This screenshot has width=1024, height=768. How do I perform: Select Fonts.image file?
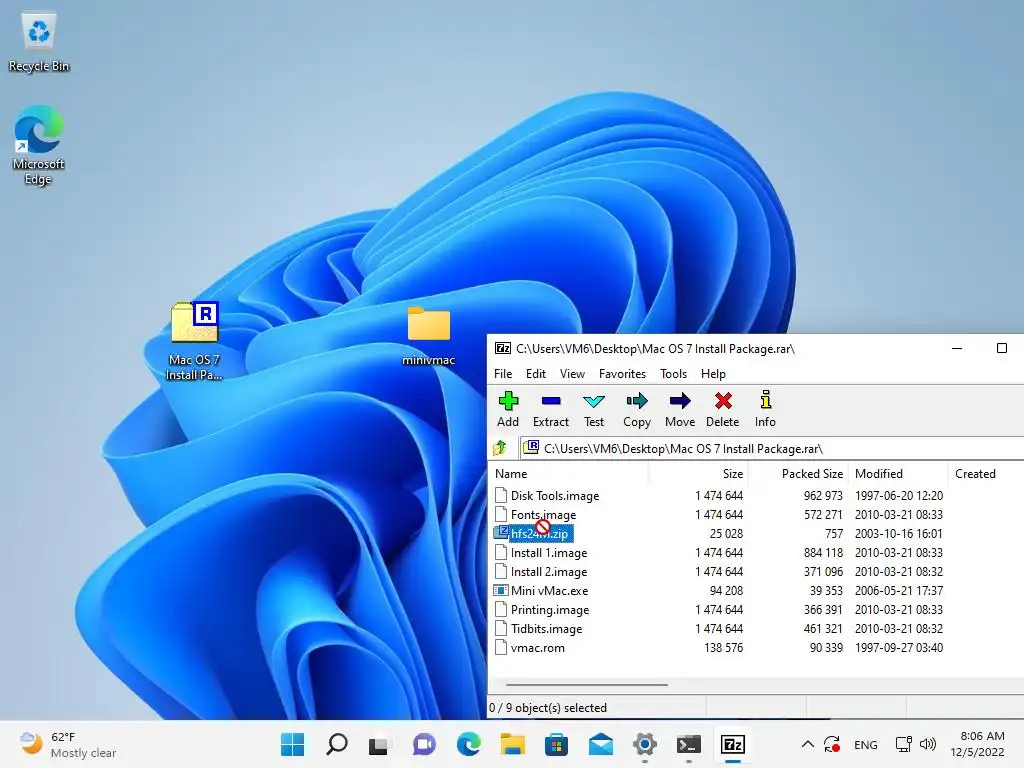543,515
